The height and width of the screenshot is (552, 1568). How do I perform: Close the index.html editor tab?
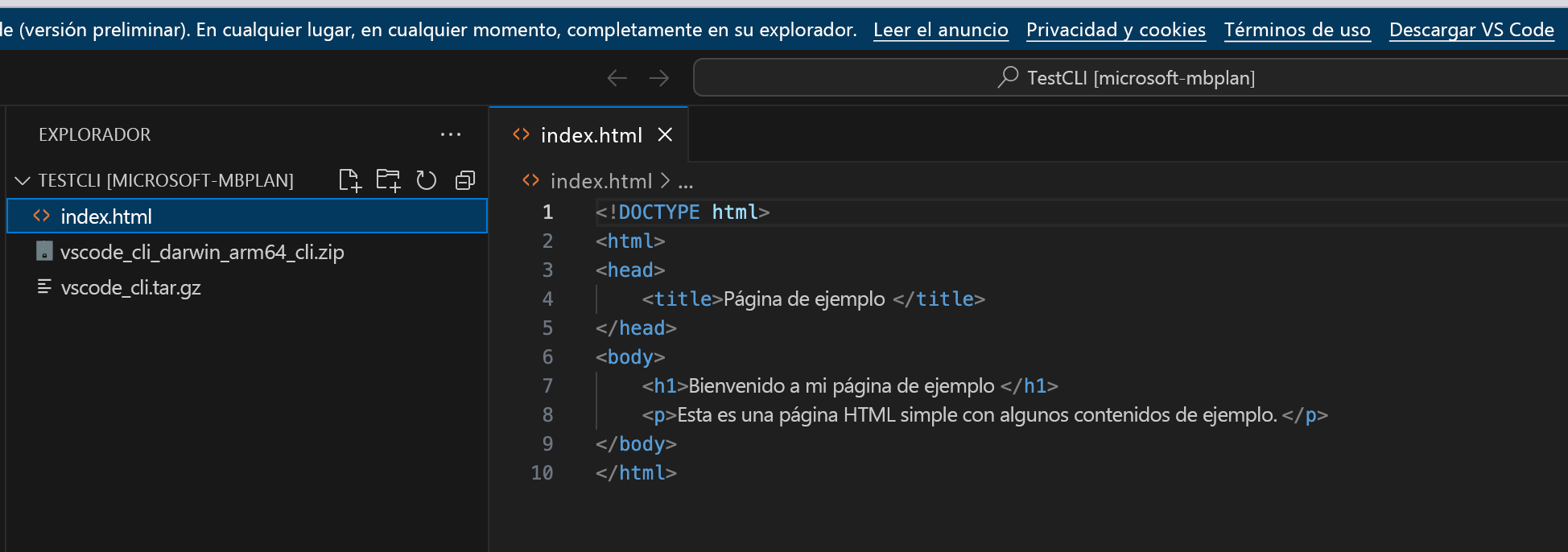665,134
